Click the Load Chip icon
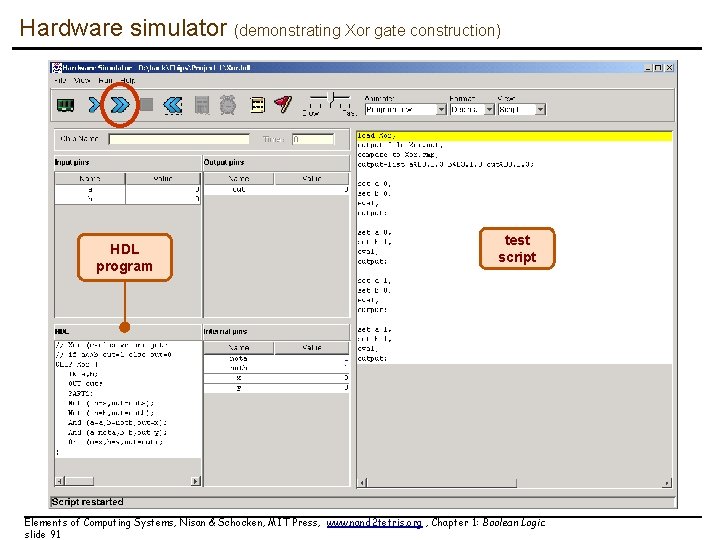Viewport: 720px width, 540px height. [65, 105]
